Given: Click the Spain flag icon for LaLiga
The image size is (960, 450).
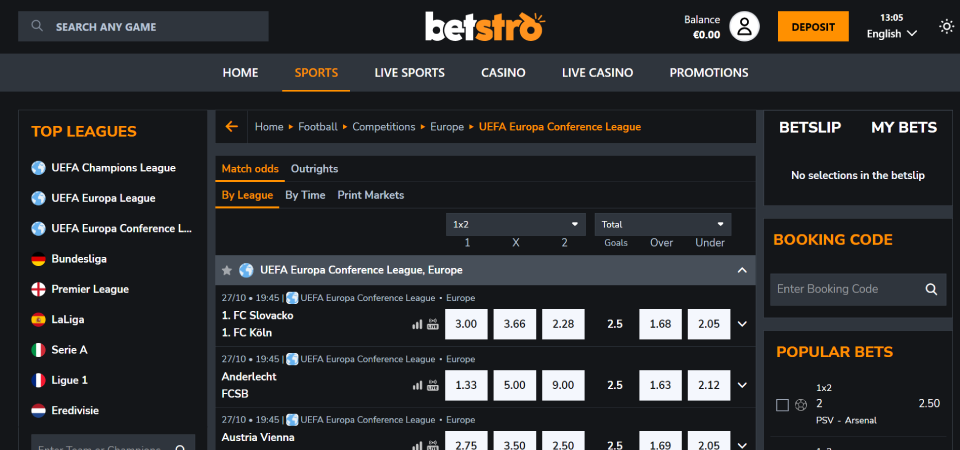Looking at the screenshot, I should click(x=39, y=320).
